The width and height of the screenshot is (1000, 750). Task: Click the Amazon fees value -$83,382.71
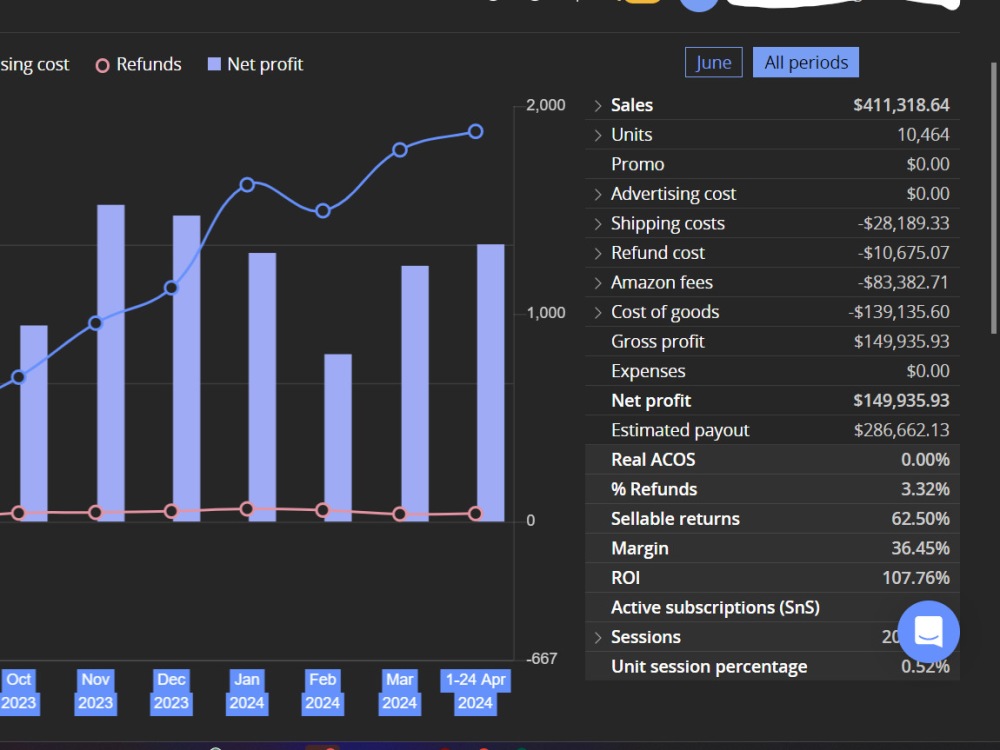tap(903, 283)
